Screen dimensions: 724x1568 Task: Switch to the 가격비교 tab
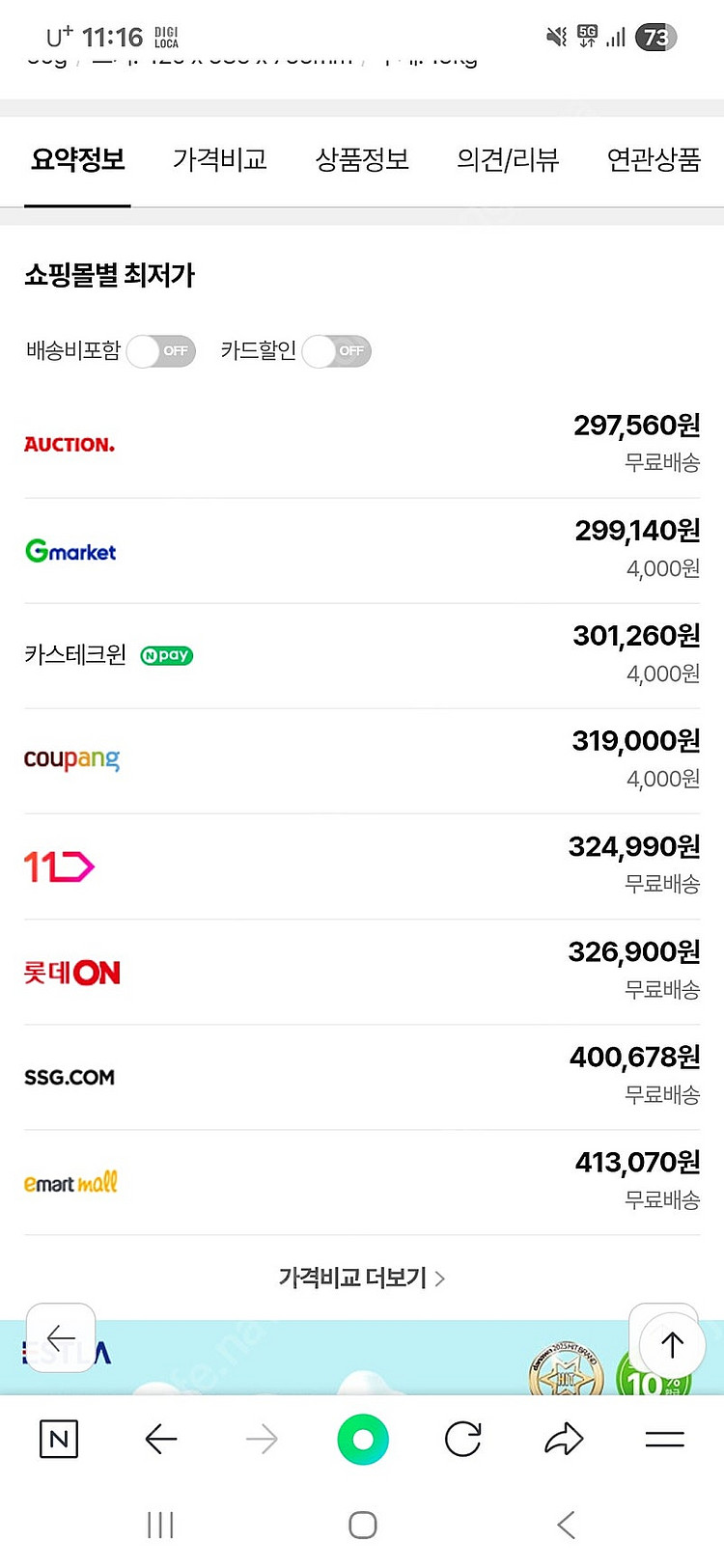click(x=220, y=159)
